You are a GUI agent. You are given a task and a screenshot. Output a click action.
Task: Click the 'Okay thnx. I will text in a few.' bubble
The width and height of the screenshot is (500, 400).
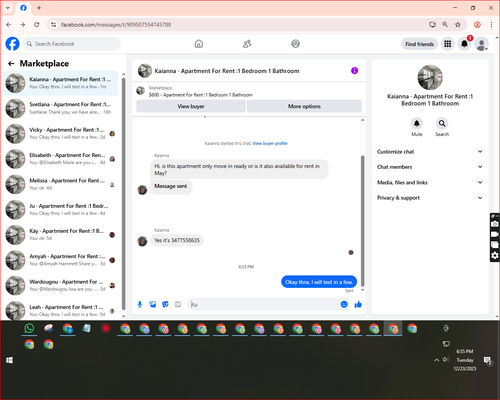319,282
